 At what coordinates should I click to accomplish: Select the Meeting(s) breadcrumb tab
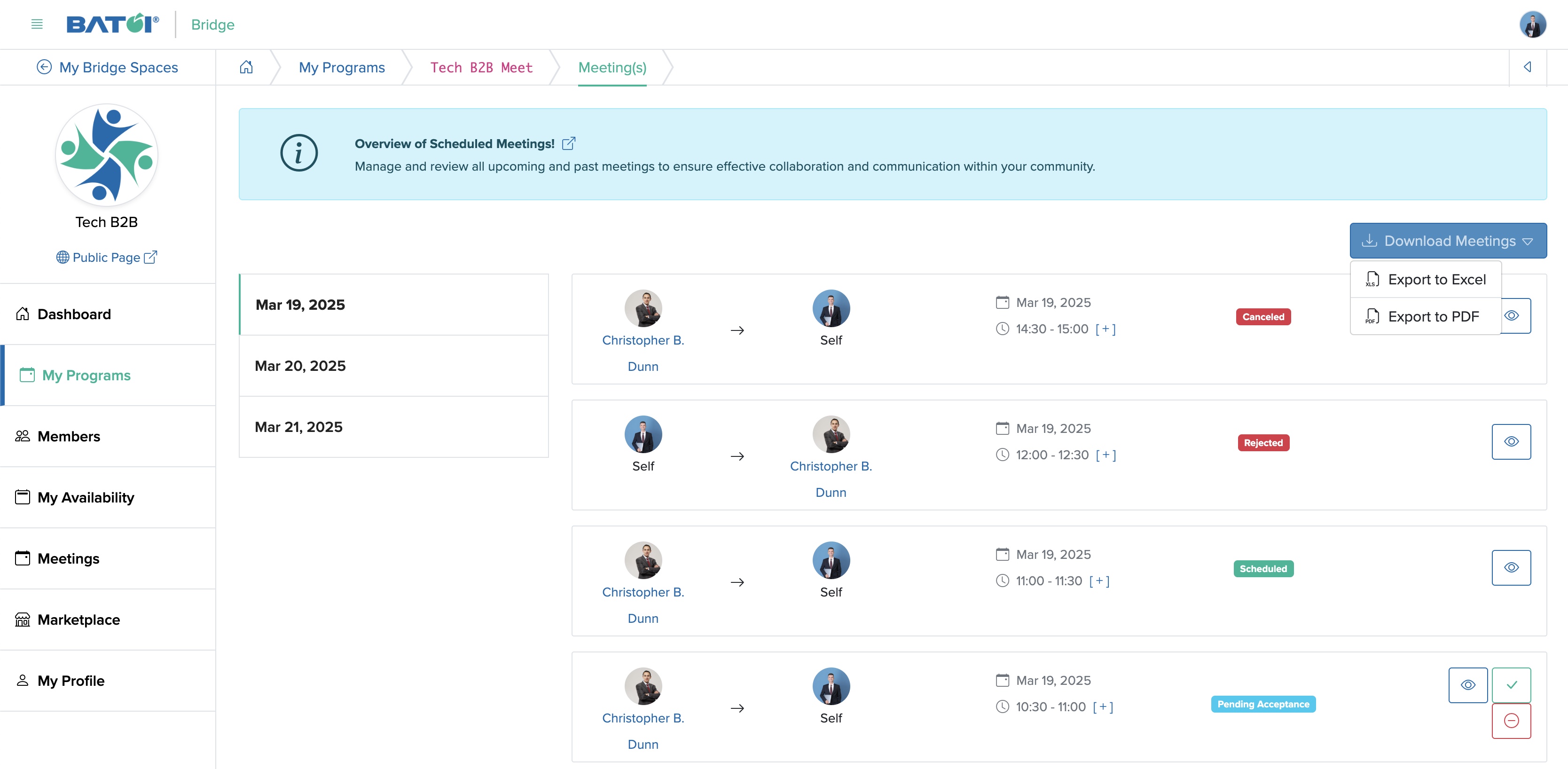(x=612, y=67)
